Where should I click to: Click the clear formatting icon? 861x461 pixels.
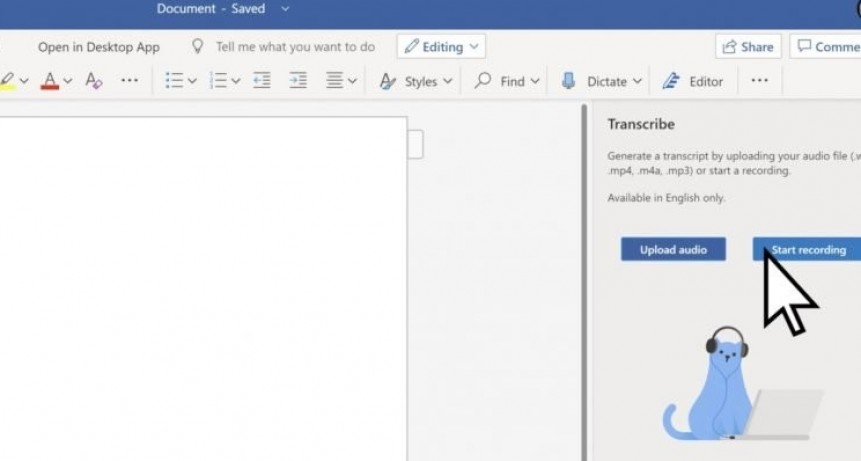(x=93, y=81)
